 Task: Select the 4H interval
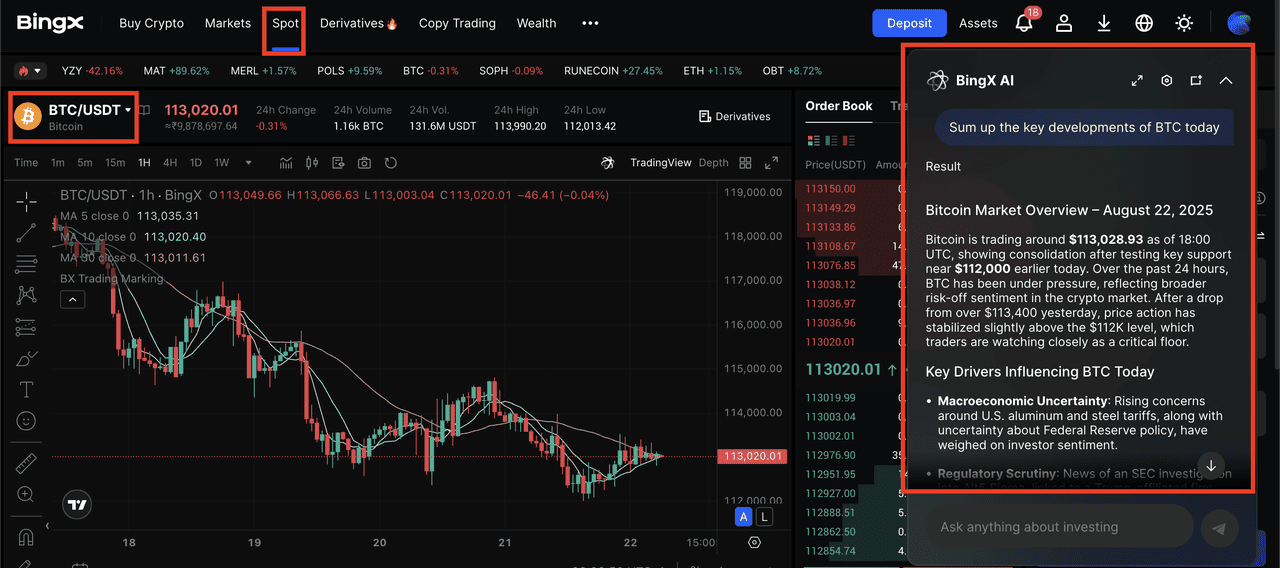(x=170, y=163)
